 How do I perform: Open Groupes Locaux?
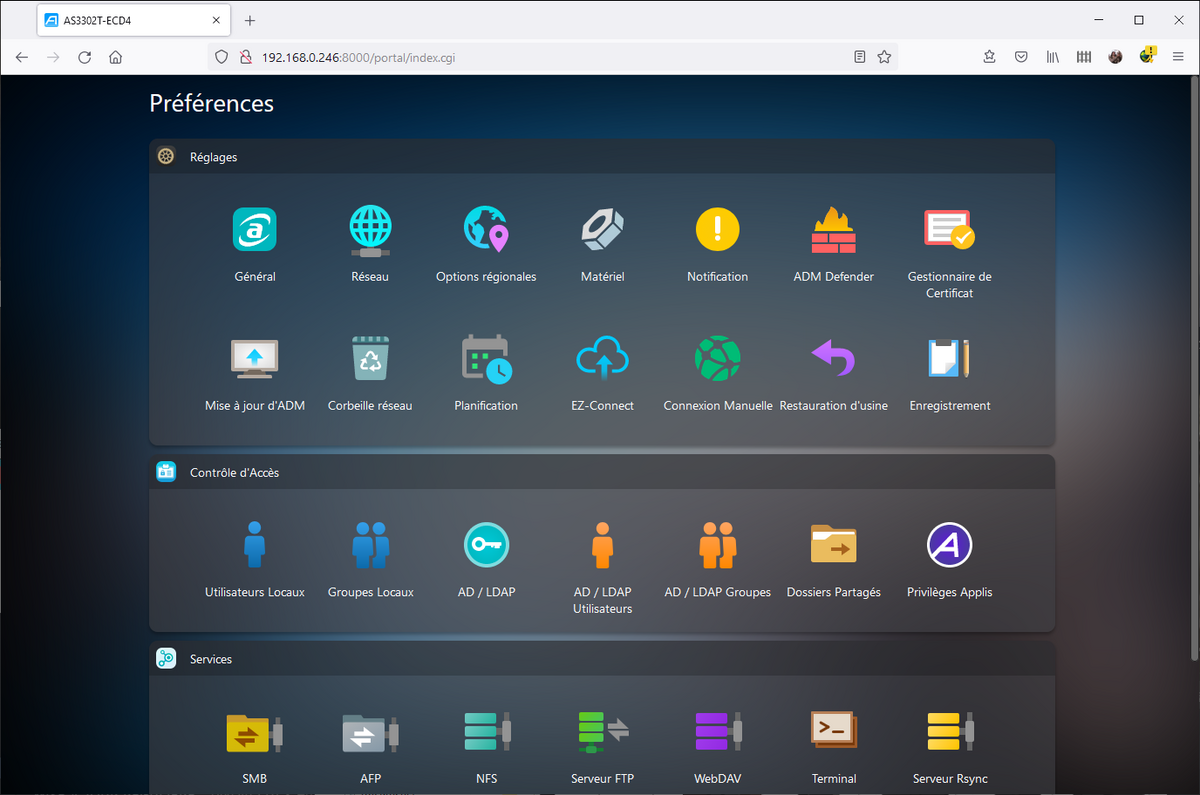coord(370,545)
